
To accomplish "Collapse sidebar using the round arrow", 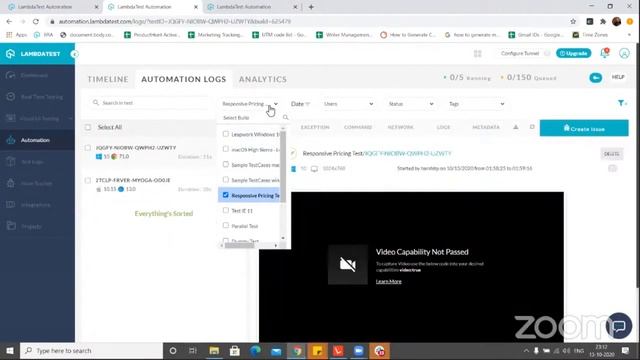I will coord(74,54).
